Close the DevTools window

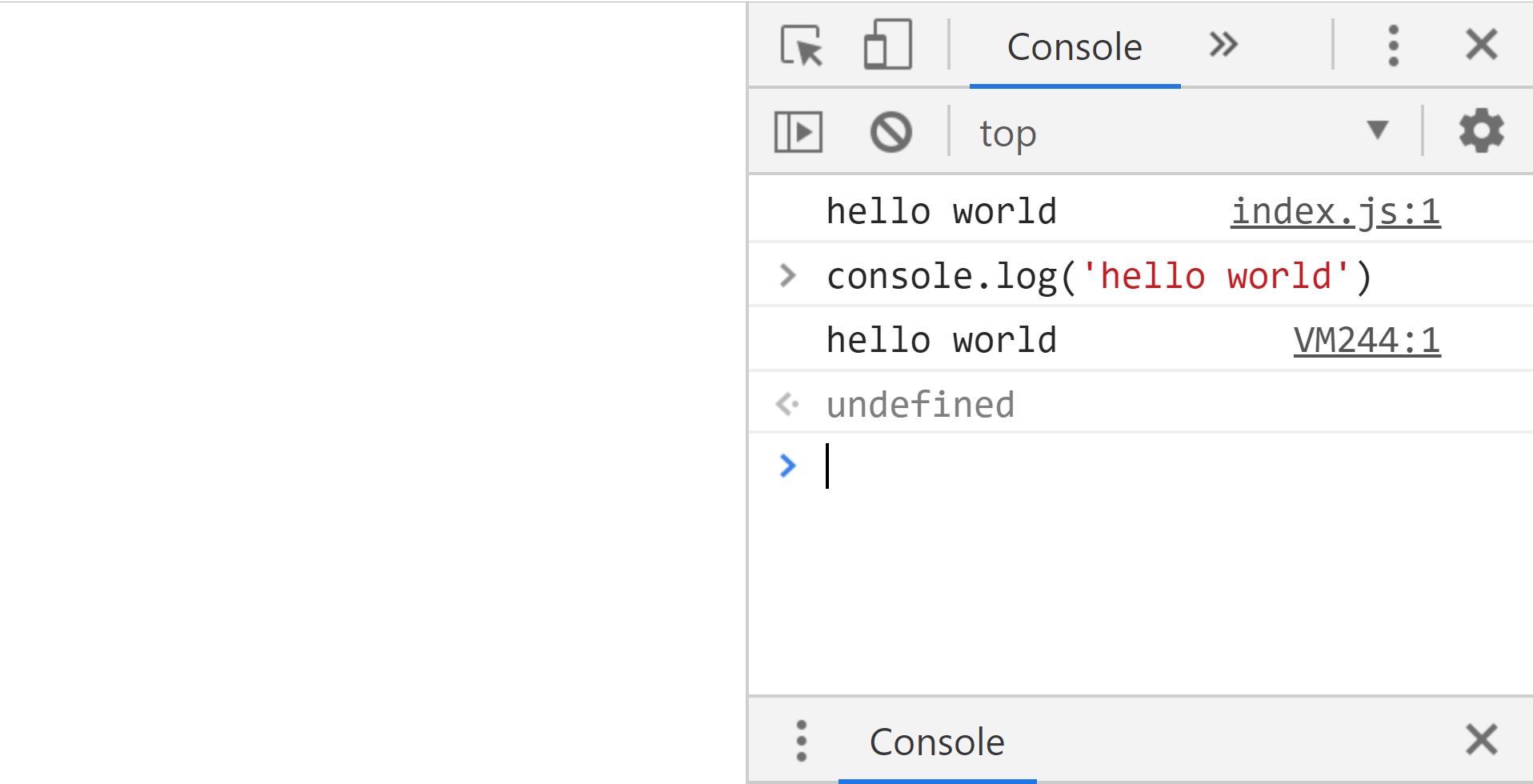1481,45
